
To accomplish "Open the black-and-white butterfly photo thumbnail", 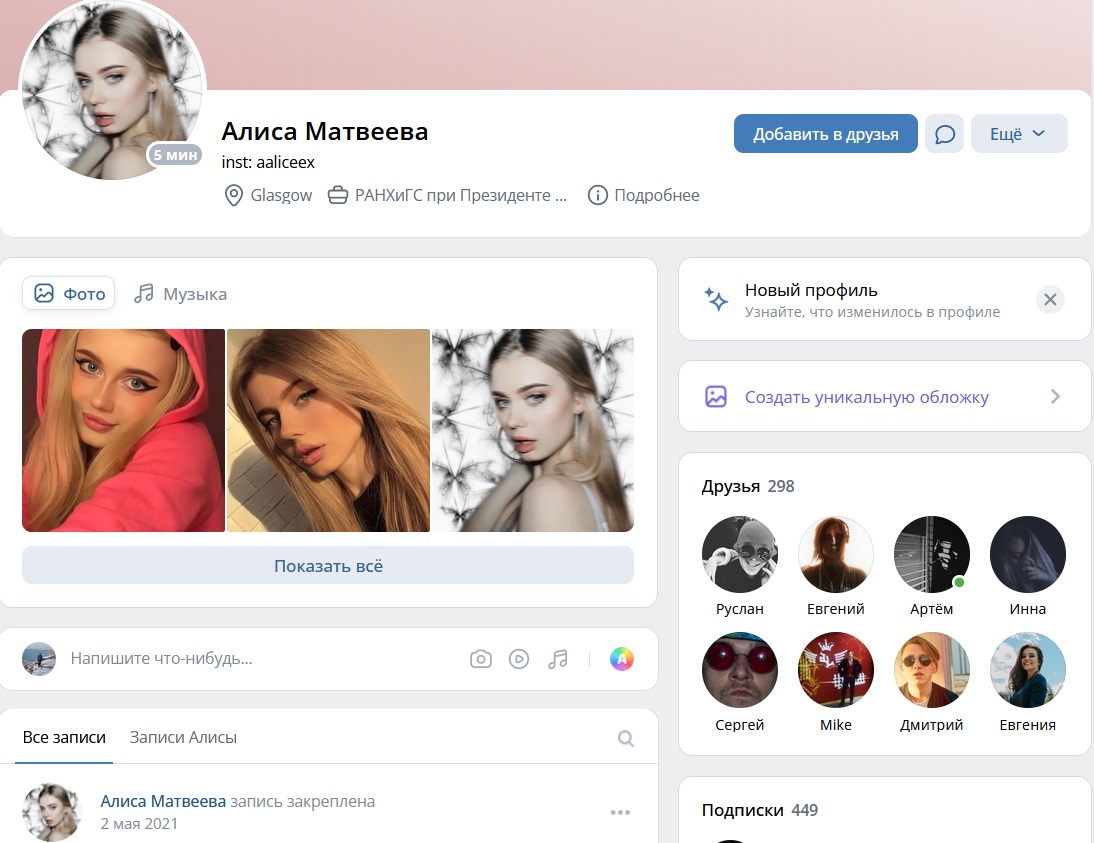I will coord(533,431).
